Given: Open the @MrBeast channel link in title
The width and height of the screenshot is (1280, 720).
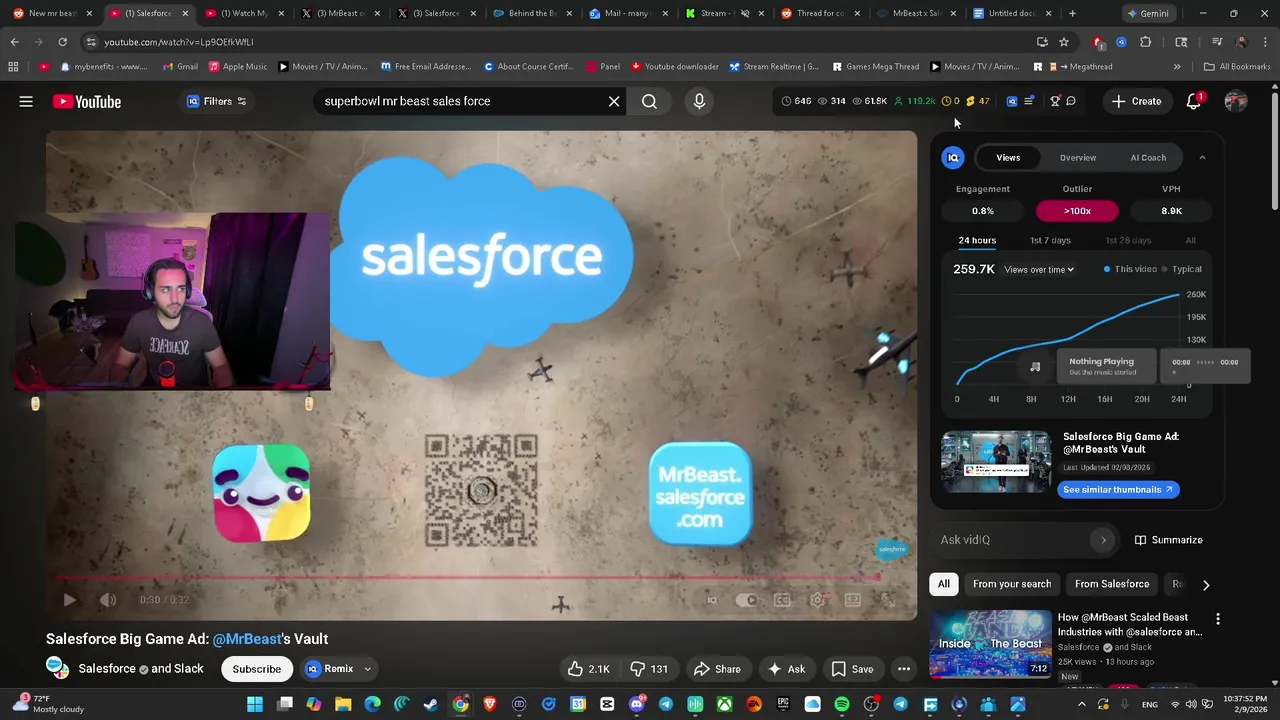Looking at the screenshot, I should pyautogui.click(x=247, y=639).
